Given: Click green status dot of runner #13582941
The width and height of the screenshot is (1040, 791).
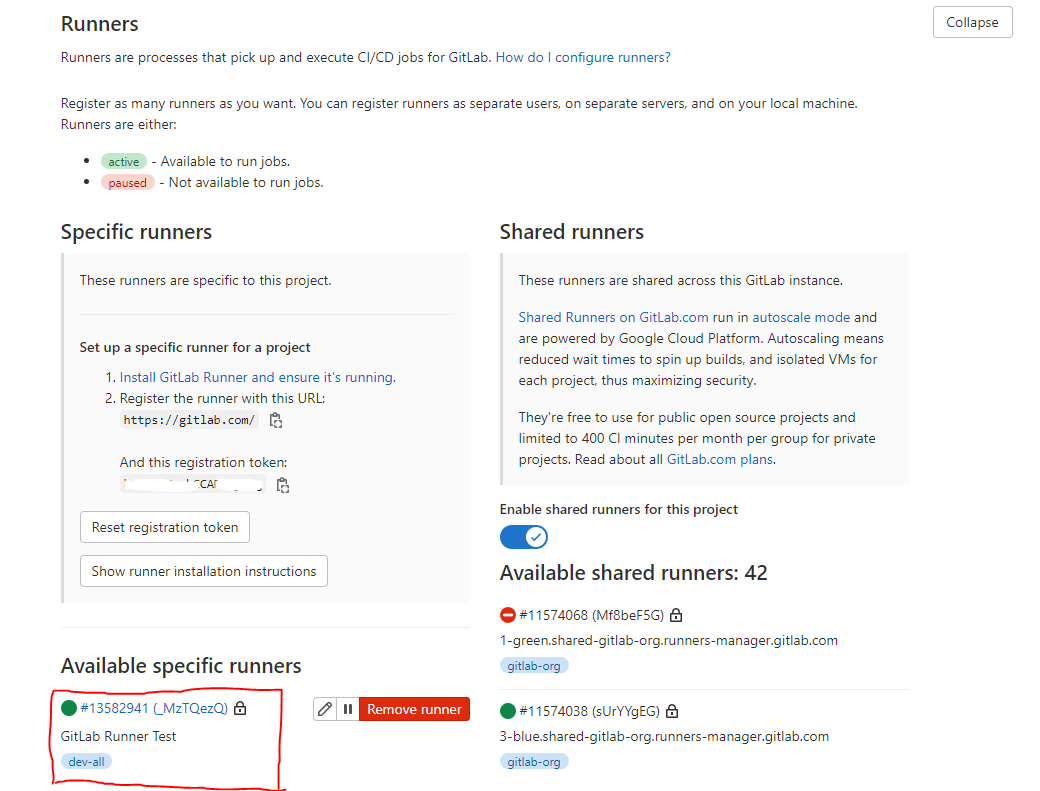Looking at the screenshot, I should tap(68, 708).
